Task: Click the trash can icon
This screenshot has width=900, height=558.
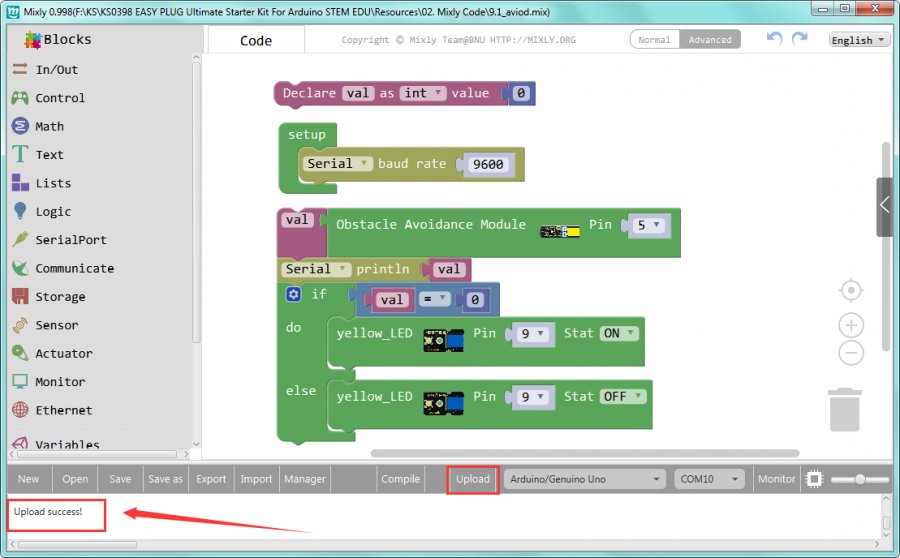Action: tap(845, 410)
